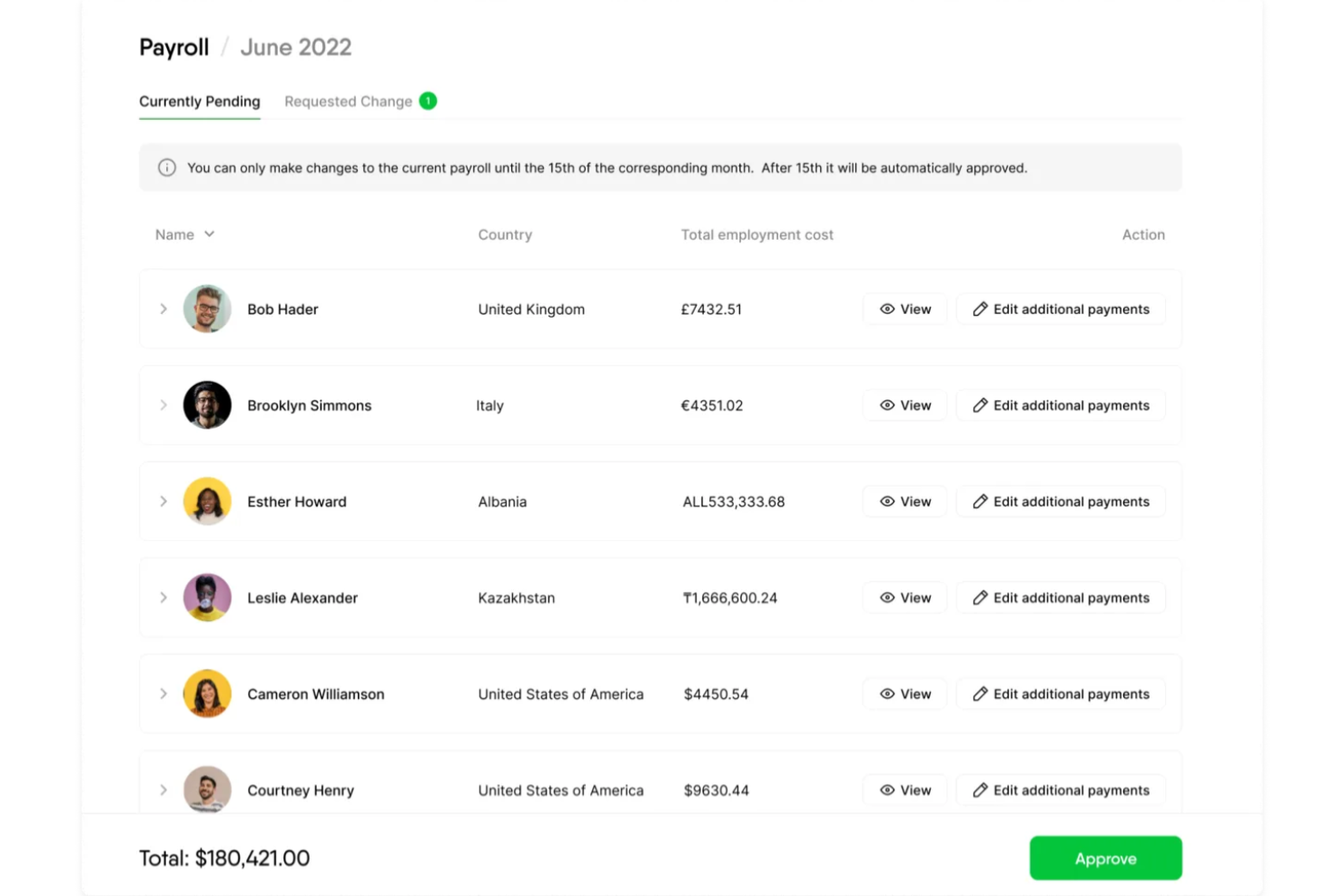View Courtney Henry's payroll details
This screenshot has width=1344, height=896.
pos(905,790)
